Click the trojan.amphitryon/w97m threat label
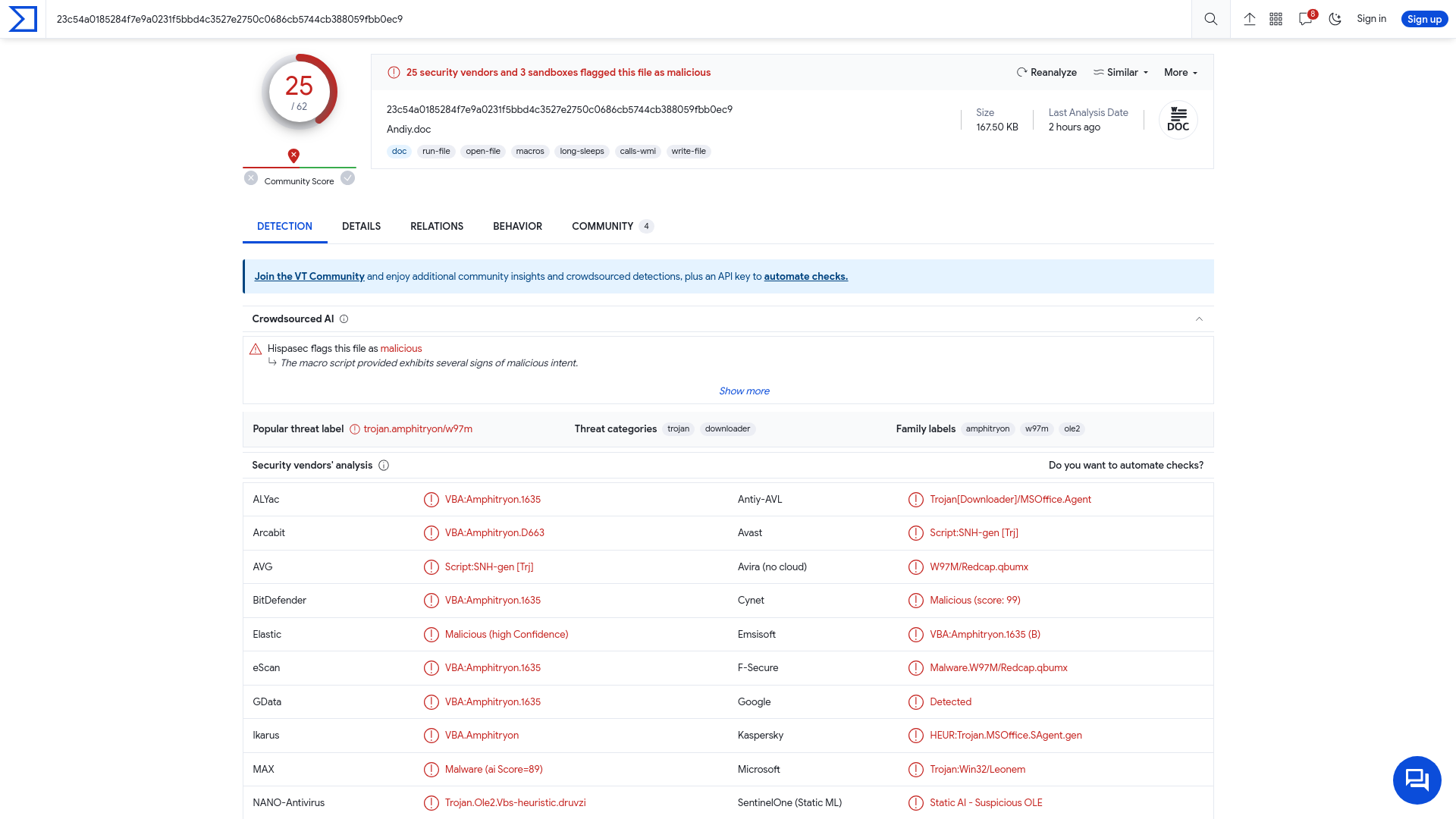Image resolution: width=1456 pixels, height=819 pixels. [418, 429]
